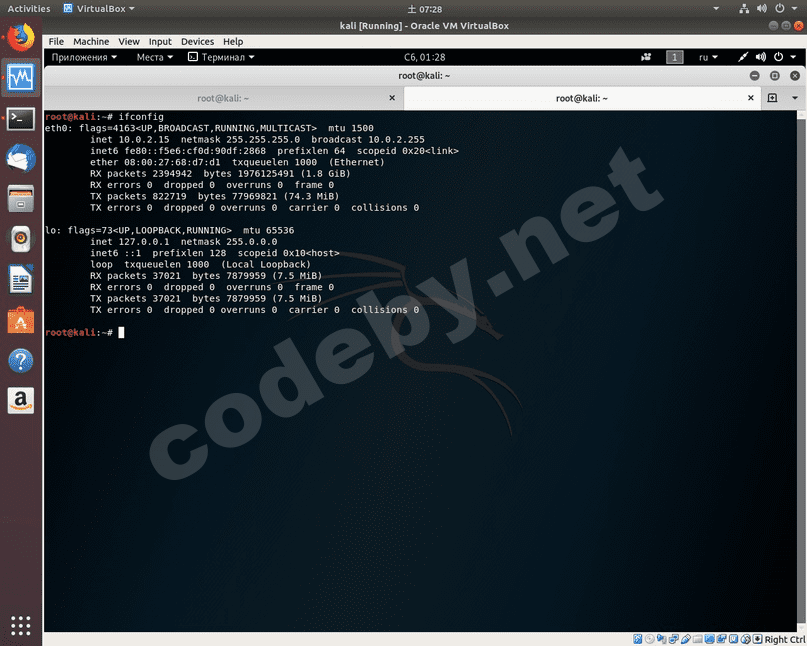Click Ubuntu top bar volume icon
This screenshot has height=646, width=807.
(762, 9)
